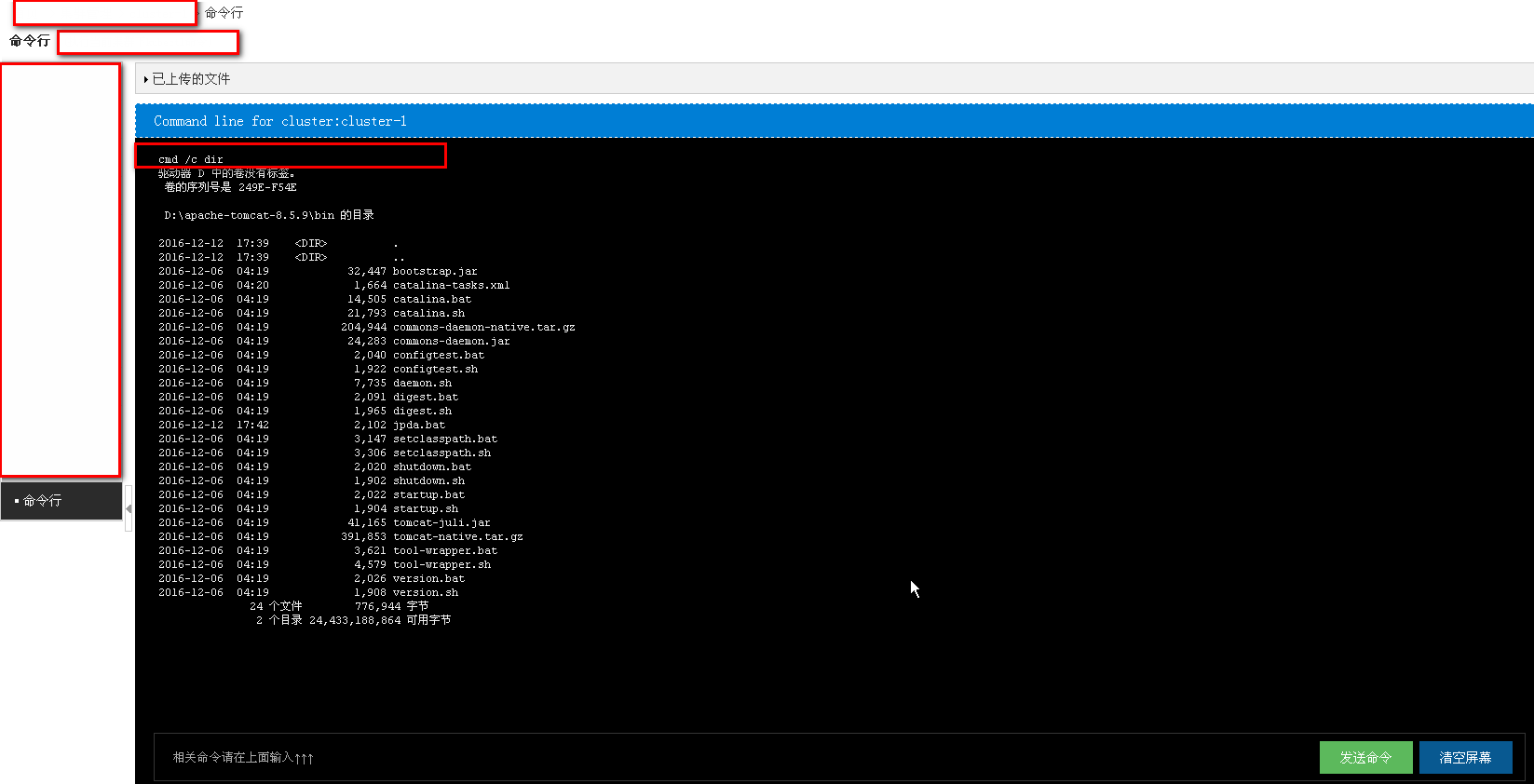Image resolution: width=1534 pixels, height=784 pixels.
Task: Click the '24 个文件 776,944 字节' summary line
Action: pos(339,606)
